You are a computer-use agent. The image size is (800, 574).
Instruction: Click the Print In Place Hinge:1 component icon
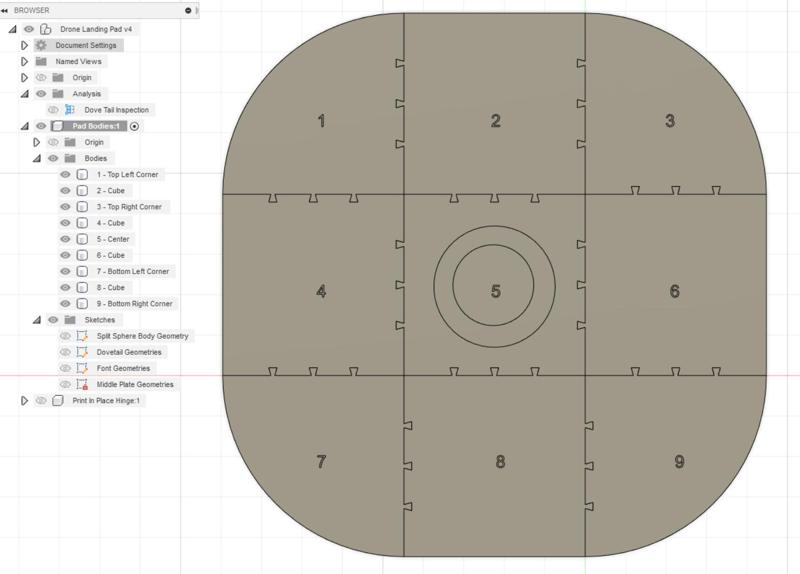(58, 401)
